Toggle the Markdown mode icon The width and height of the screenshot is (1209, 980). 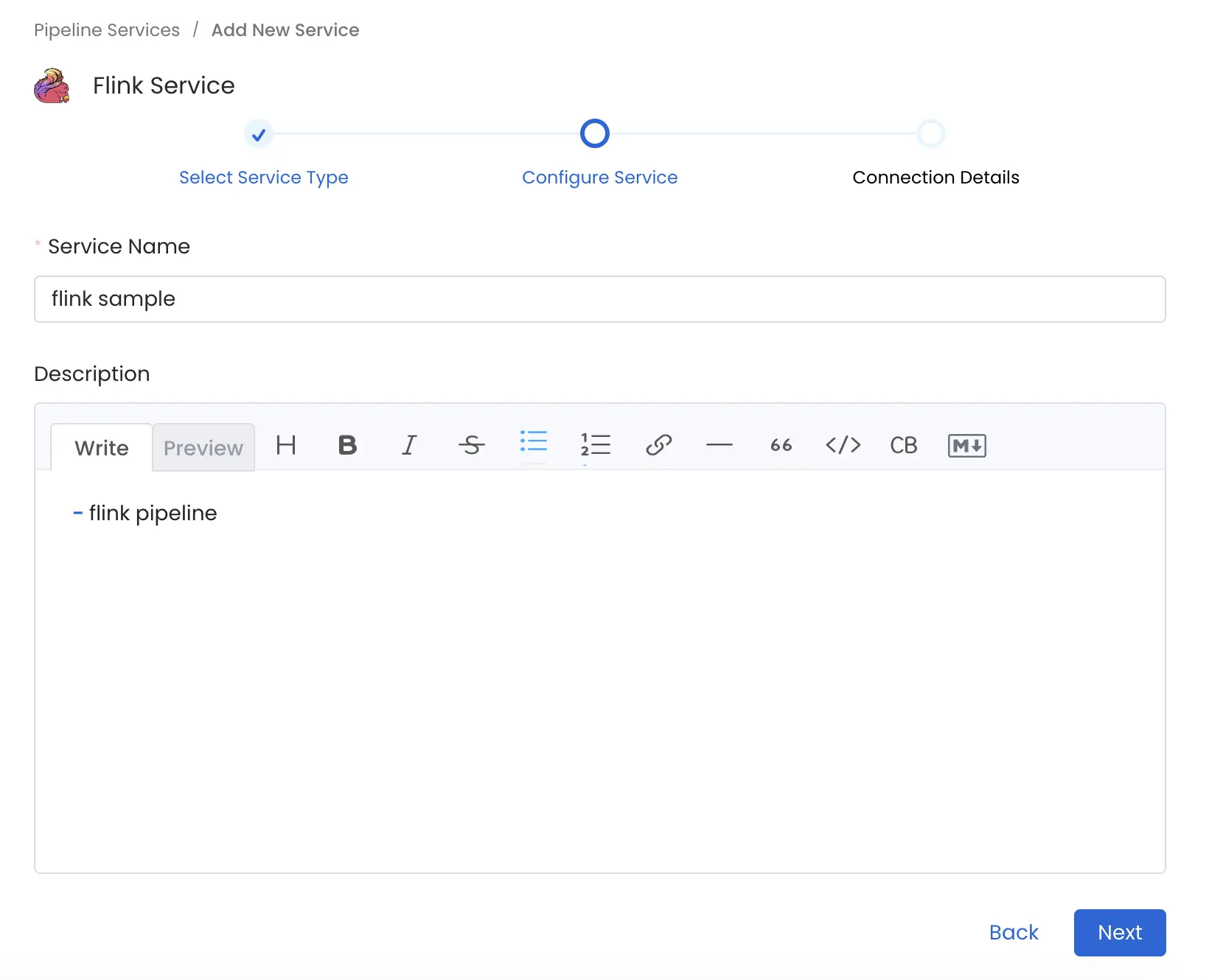[966, 446]
